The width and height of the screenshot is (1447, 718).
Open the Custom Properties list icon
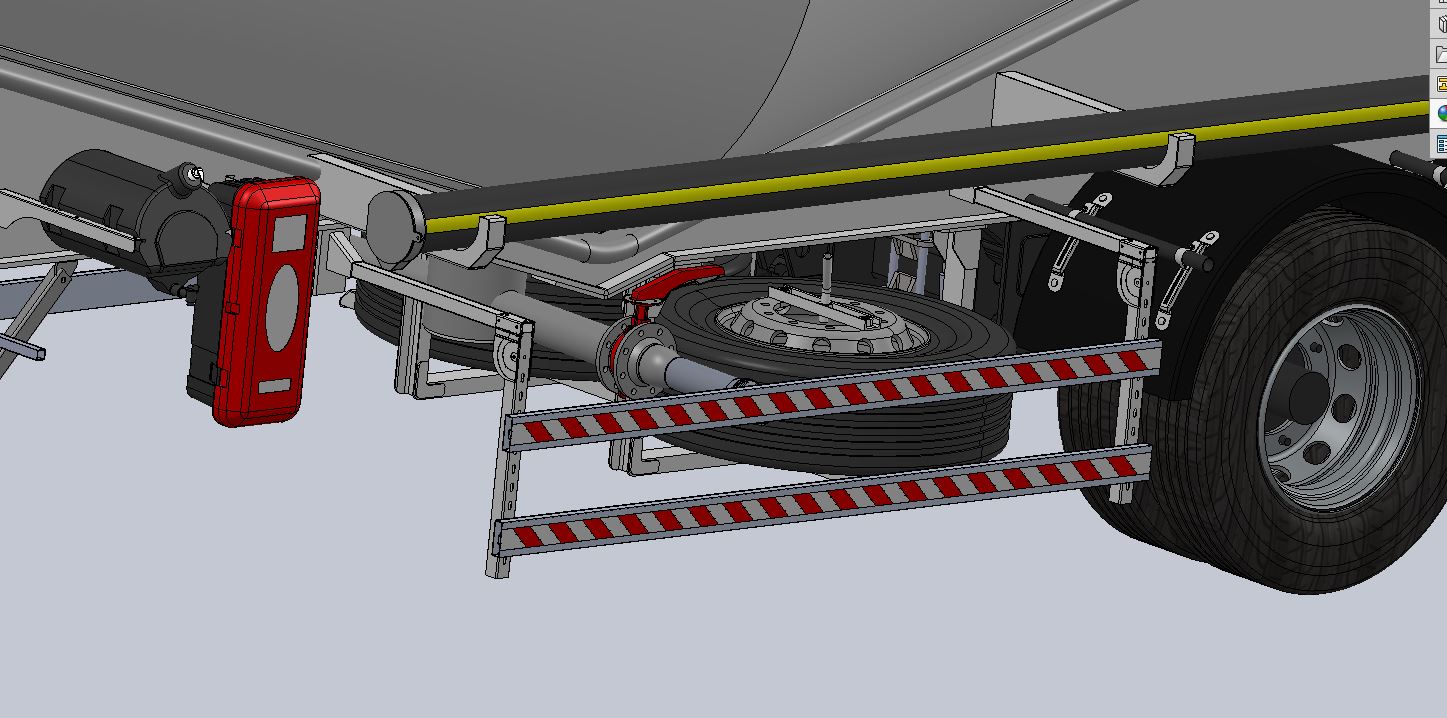(x=1442, y=144)
